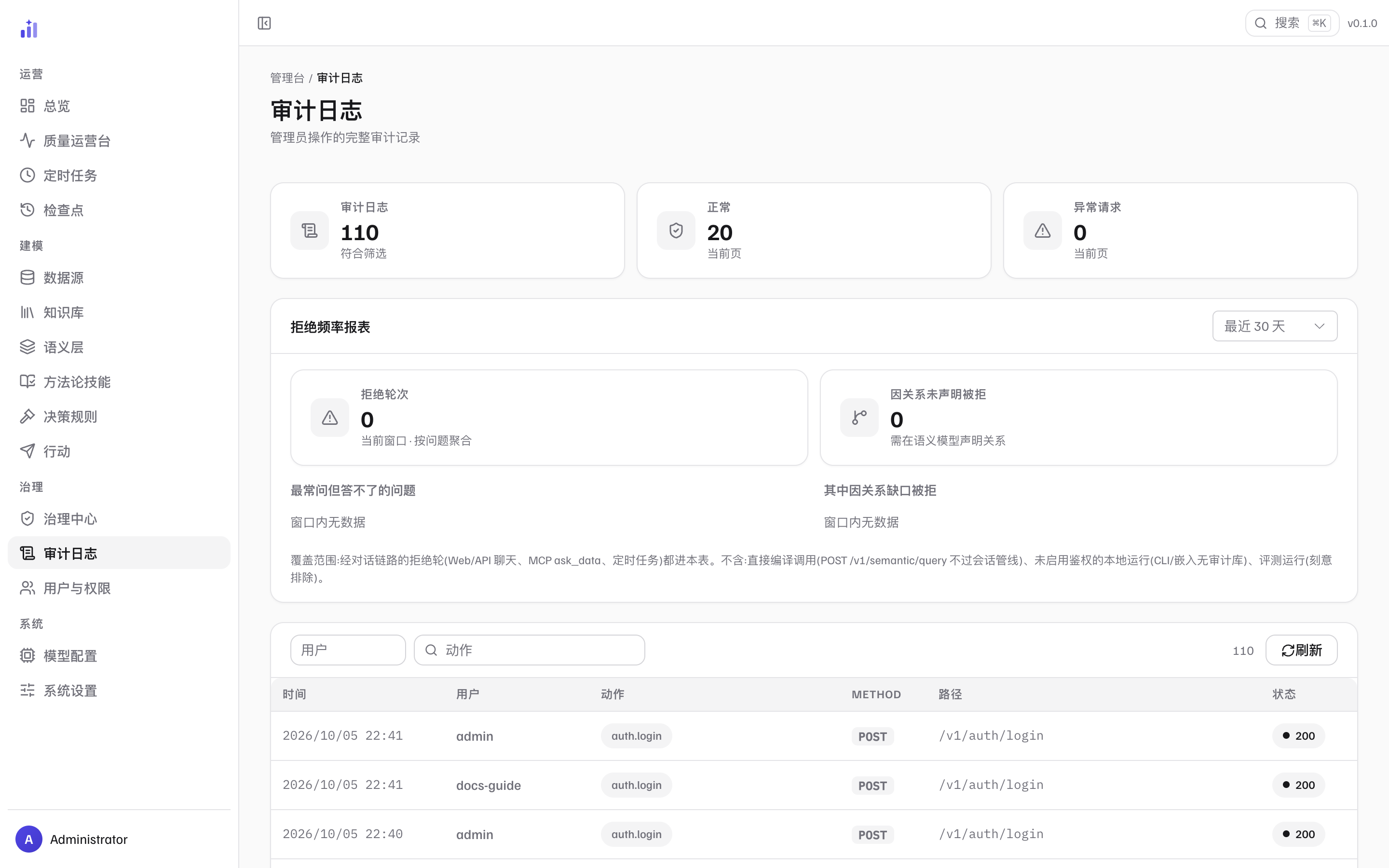
Task: Open 总览 from the sidebar
Action: [x=119, y=106]
